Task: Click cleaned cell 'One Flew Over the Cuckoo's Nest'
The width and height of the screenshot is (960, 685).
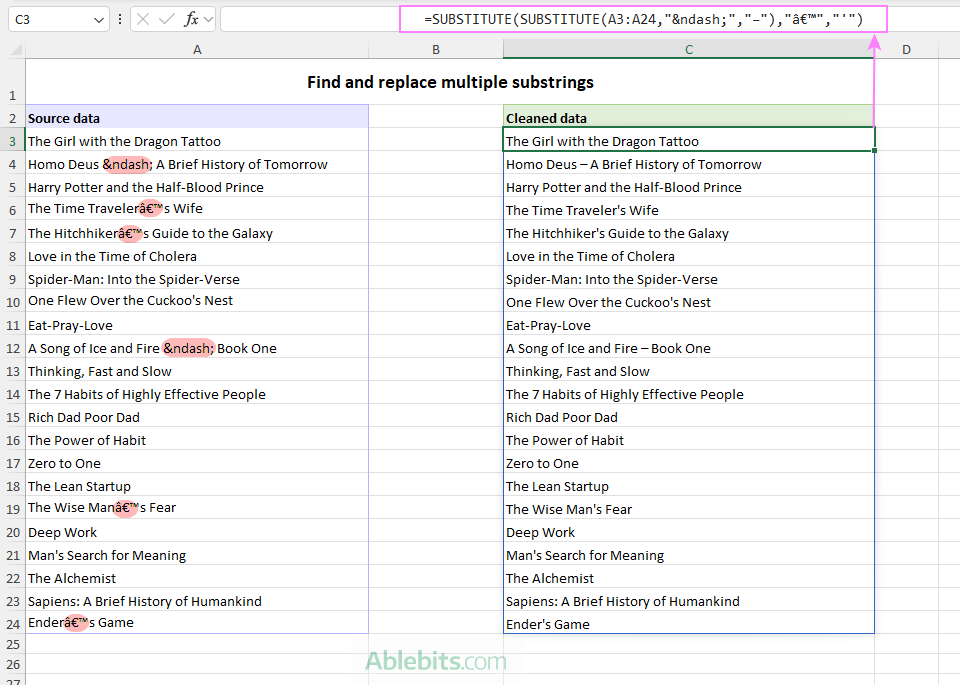Action: click(x=689, y=301)
